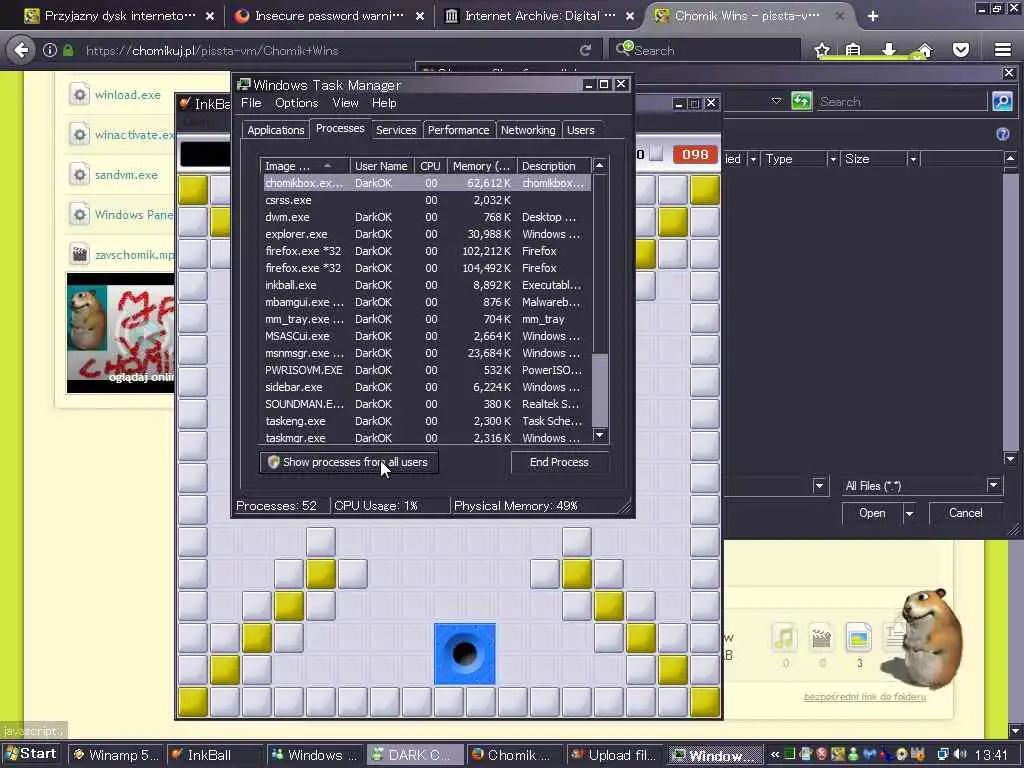Open a new Firefox tab with plus icon
Image resolution: width=1024 pixels, height=768 pixels.
click(x=873, y=16)
